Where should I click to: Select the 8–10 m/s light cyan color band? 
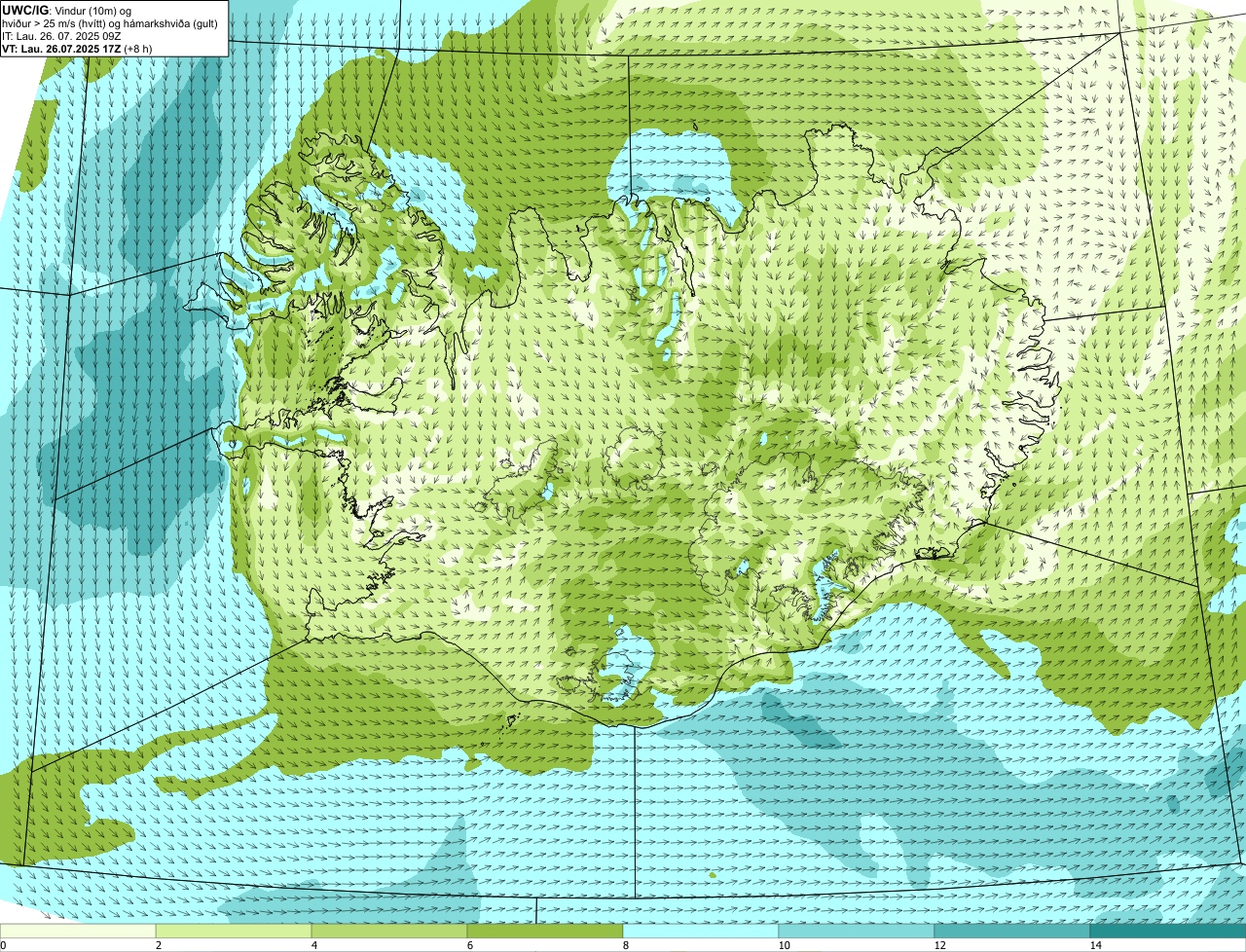[701, 931]
